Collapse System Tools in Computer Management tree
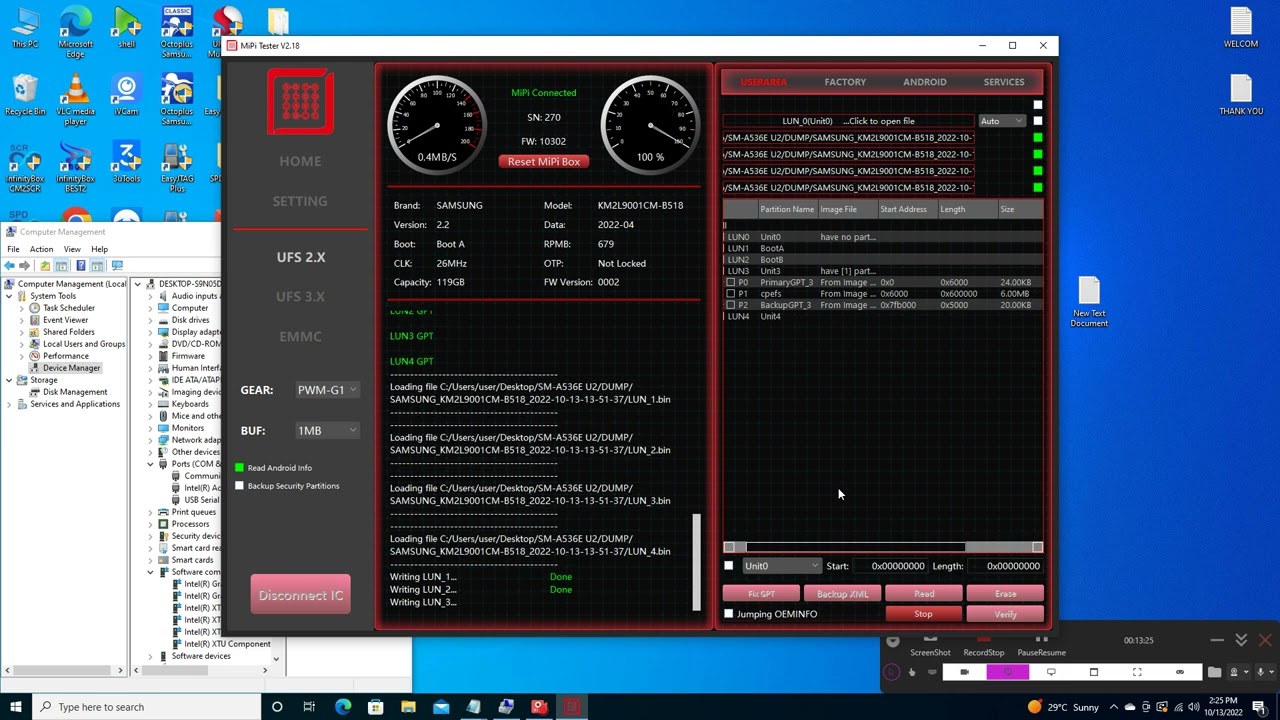This screenshot has height=720, width=1280. pos(10,296)
